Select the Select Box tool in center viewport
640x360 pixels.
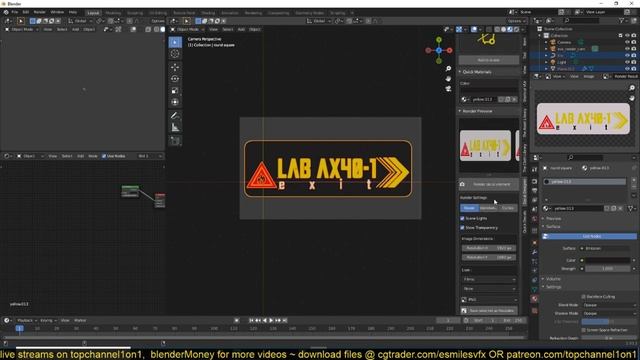[x=175, y=42]
